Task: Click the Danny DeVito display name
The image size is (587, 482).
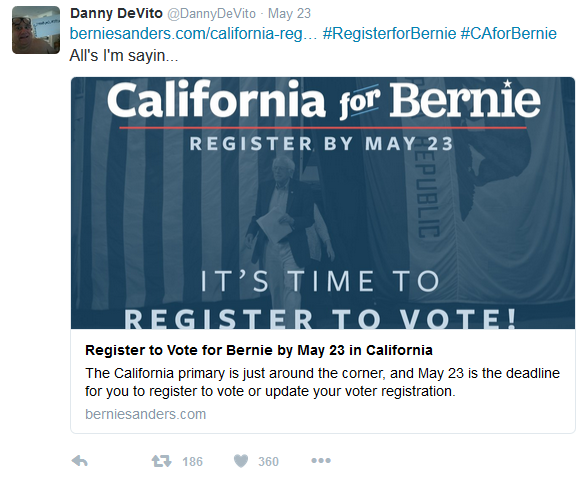Action: (x=116, y=13)
